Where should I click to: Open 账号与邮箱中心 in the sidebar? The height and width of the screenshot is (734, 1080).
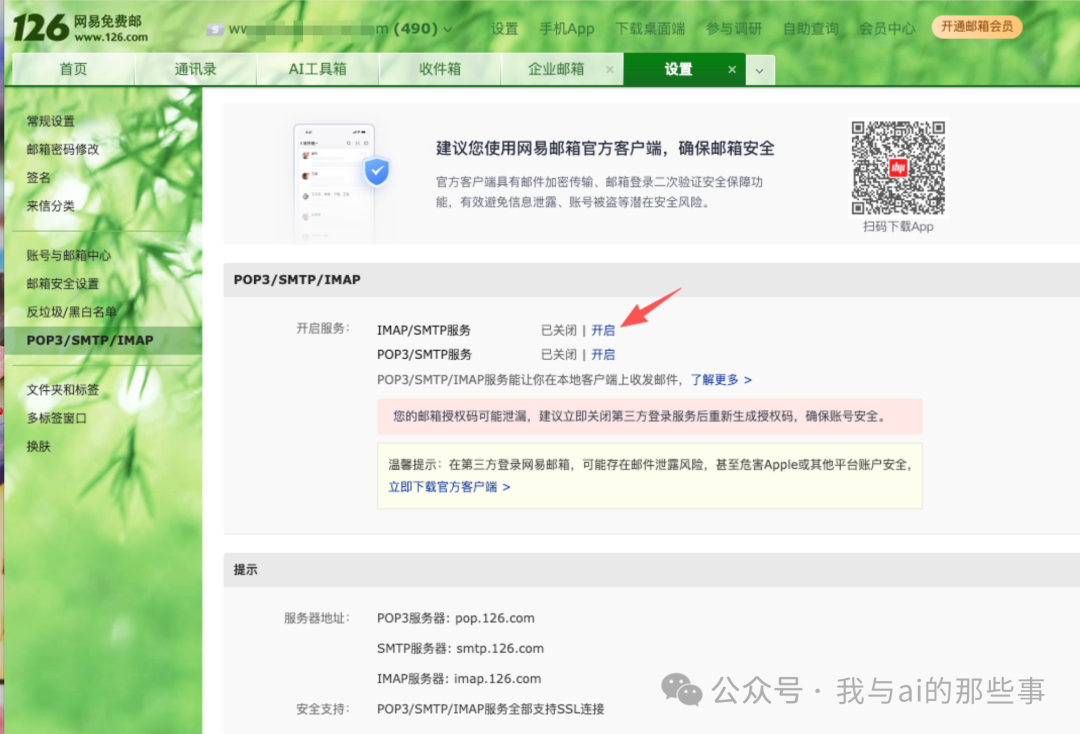click(68, 255)
